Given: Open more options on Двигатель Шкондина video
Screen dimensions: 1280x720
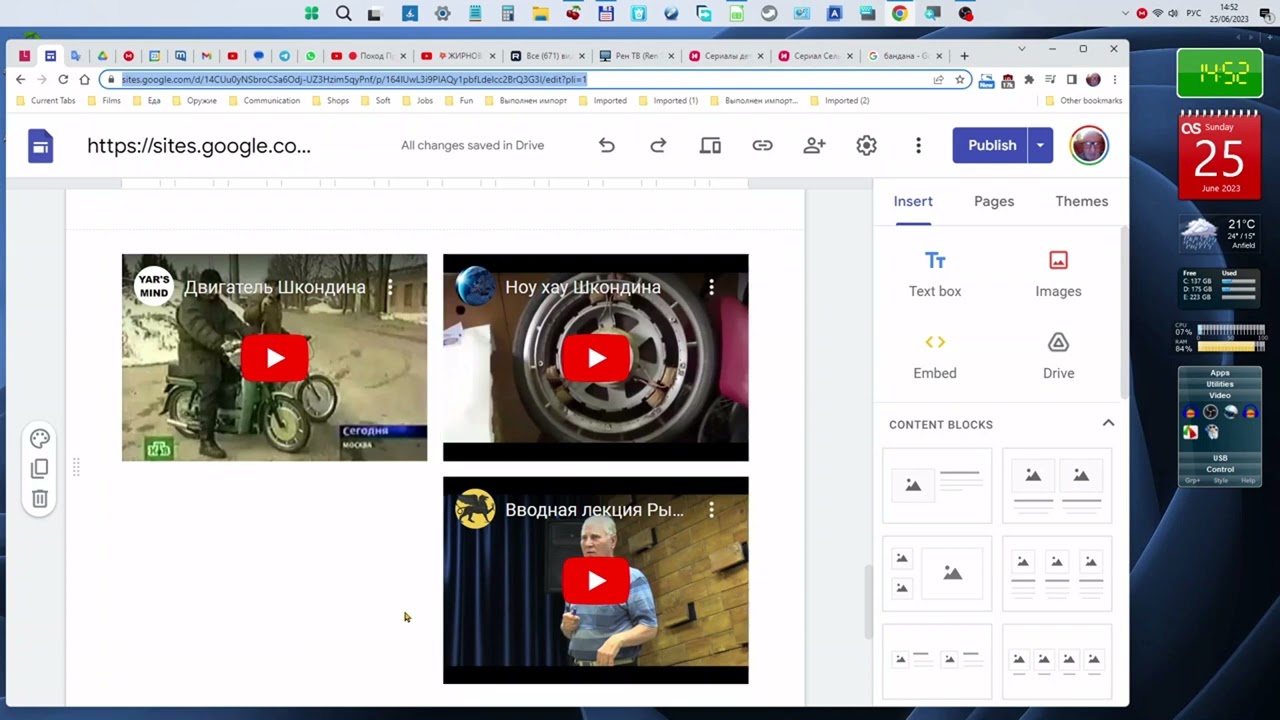Looking at the screenshot, I should pos(390,287).
